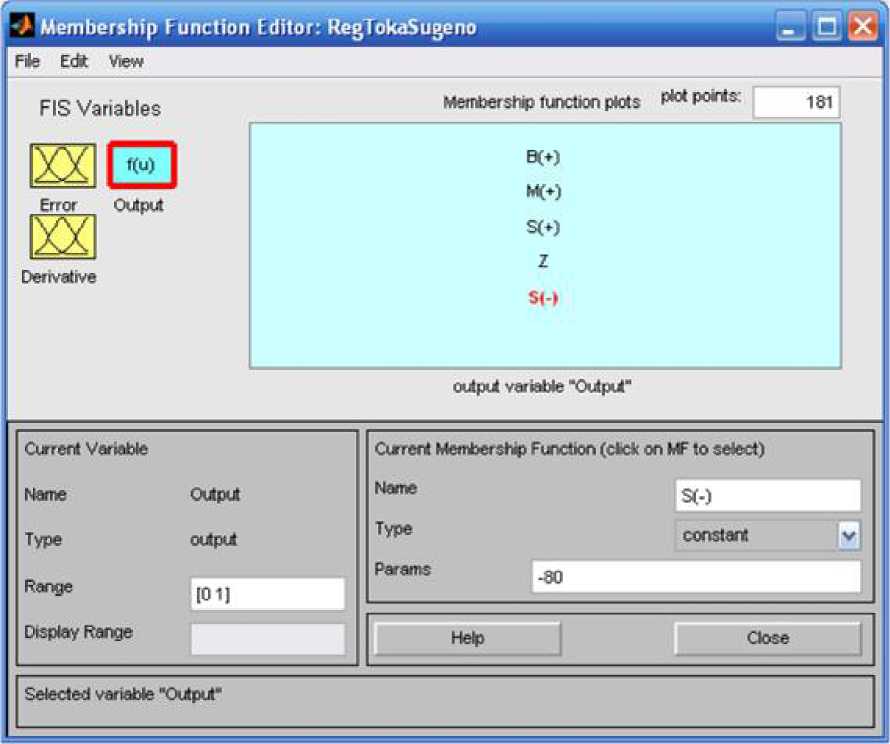Click the MATLAB logo in title bar

(22, 26)
